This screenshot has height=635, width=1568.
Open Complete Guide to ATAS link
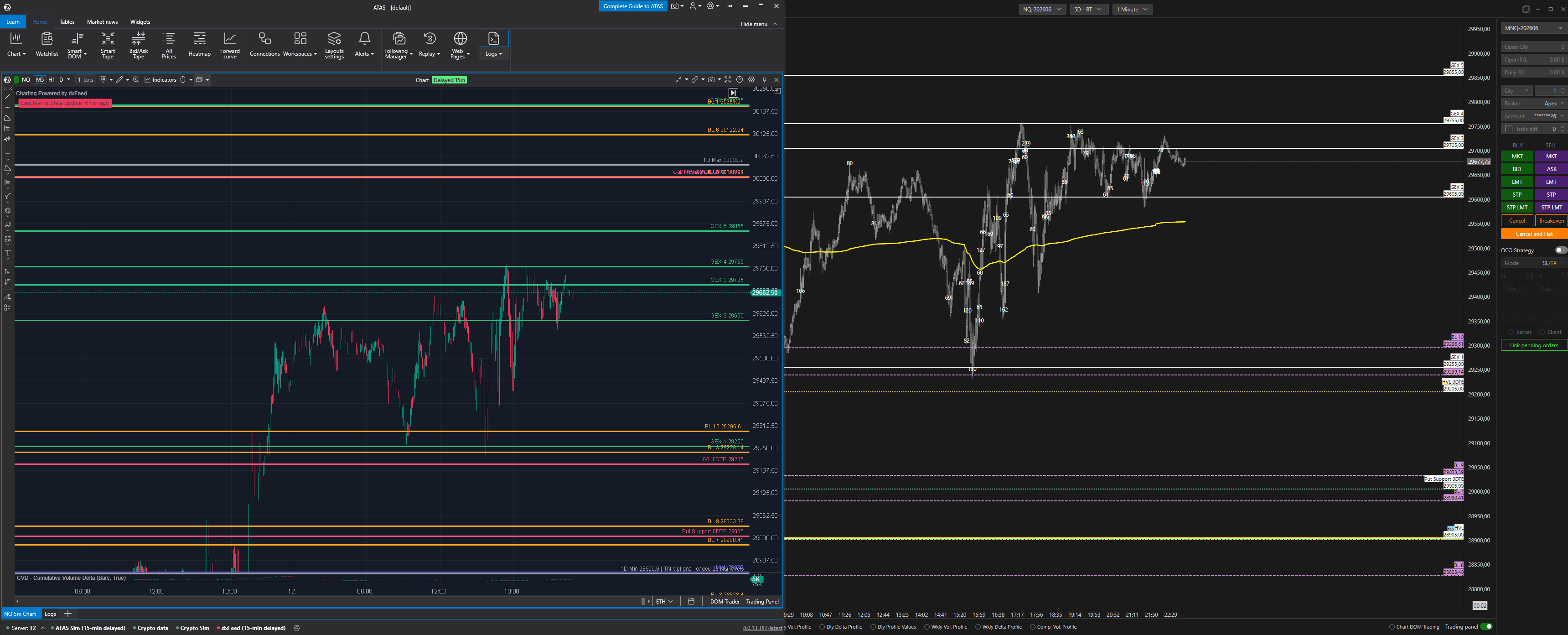[633, 6]
